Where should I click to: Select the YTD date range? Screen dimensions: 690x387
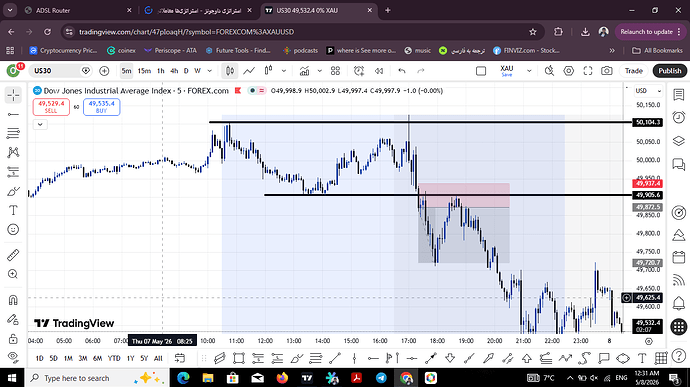pos(114,358)
